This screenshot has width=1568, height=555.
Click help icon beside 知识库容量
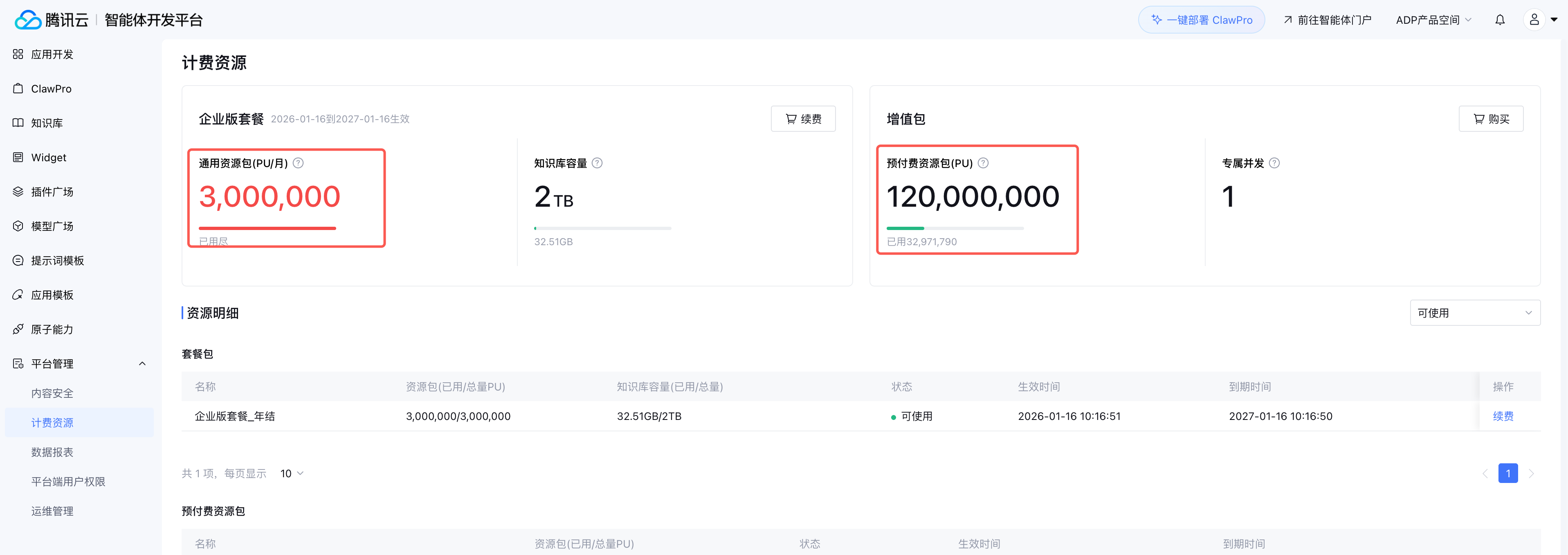[x=597, y=163]
